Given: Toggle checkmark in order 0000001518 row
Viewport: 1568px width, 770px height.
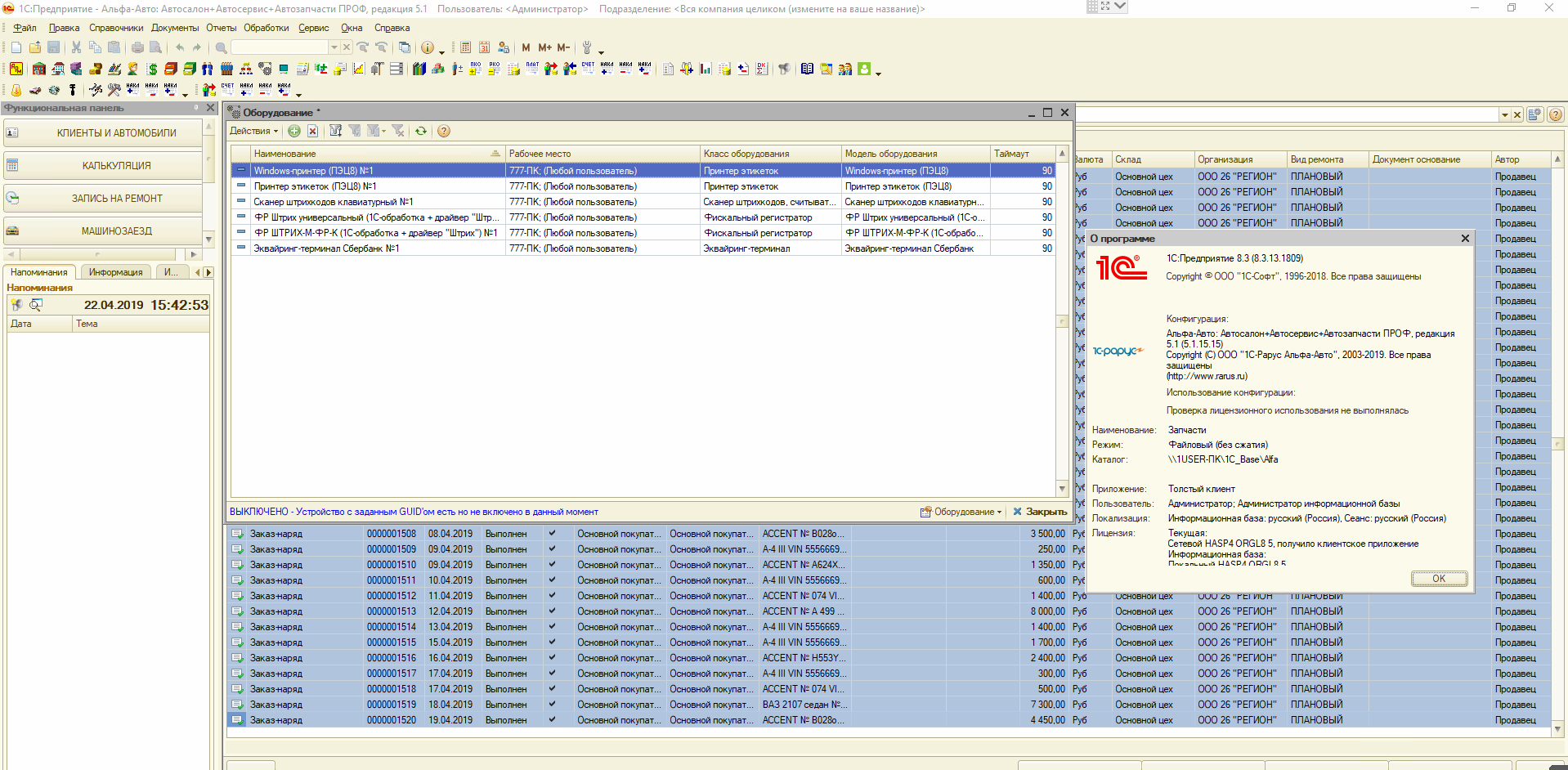Looking at the screenshot, I should [552, 689].
